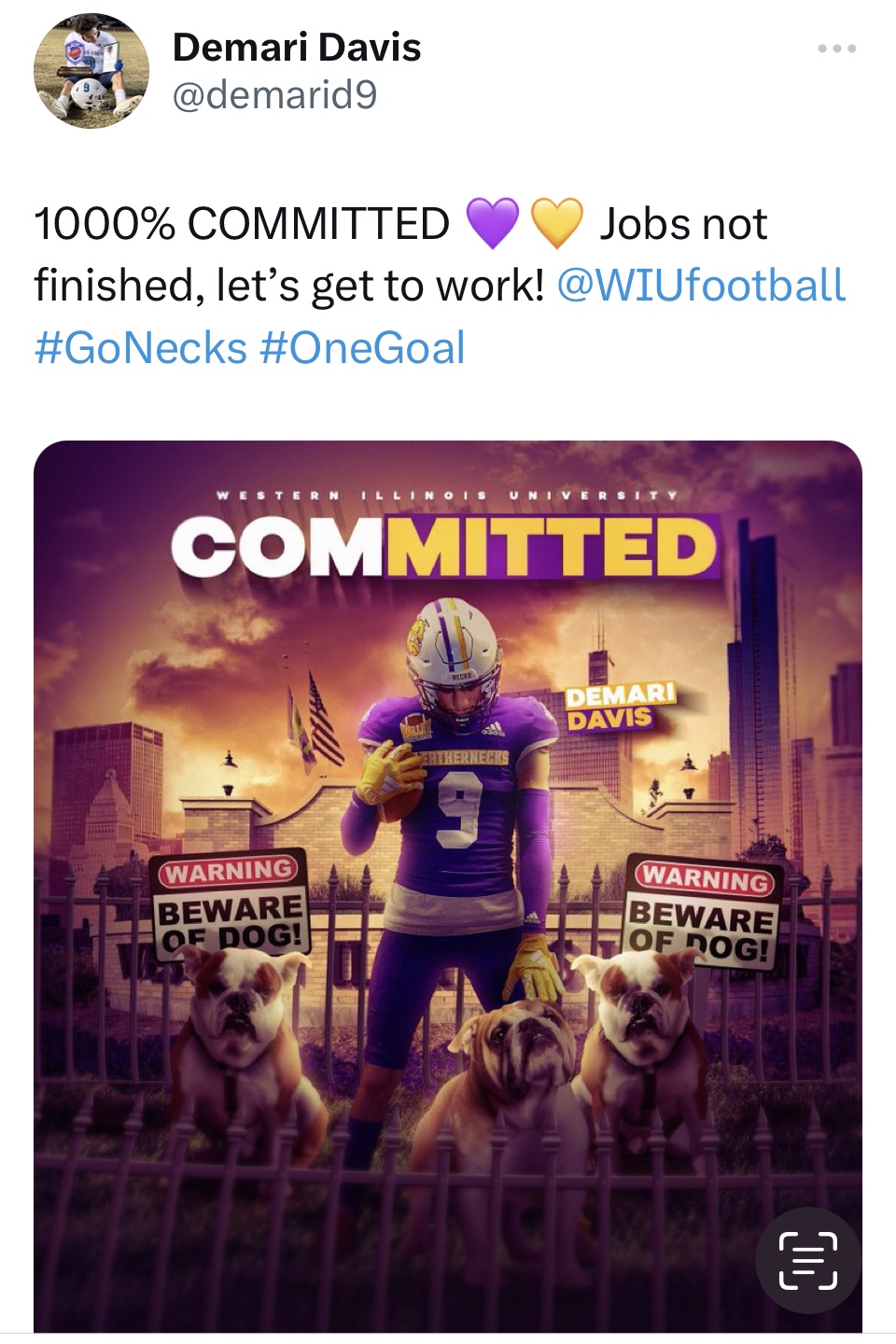Tap the purple heart emoji
The height and width of the screenshot is (1344, 896).
click(492, 224)
